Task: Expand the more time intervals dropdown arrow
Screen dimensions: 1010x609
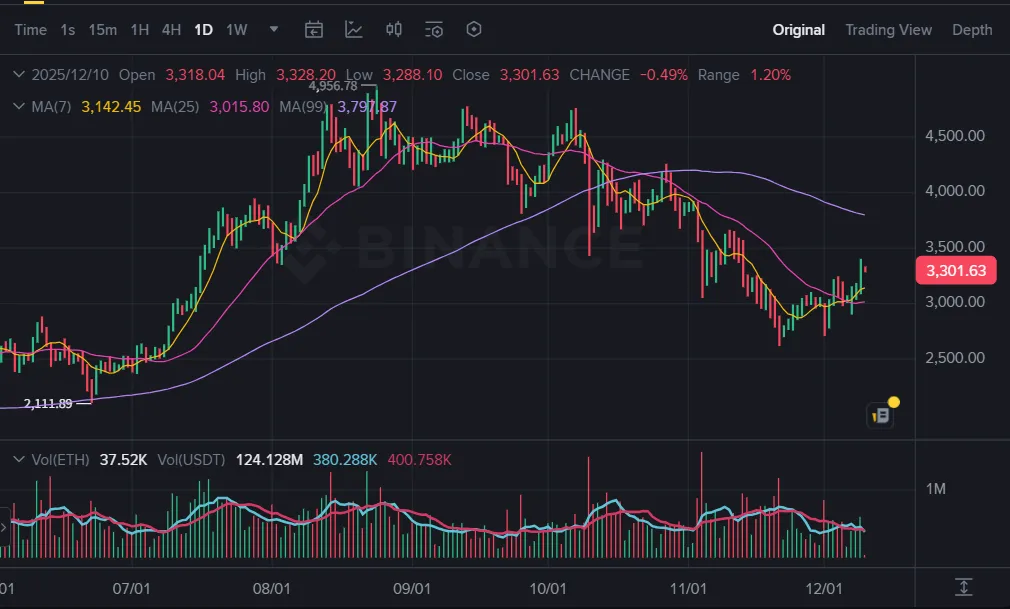Action: pos(274,30)
